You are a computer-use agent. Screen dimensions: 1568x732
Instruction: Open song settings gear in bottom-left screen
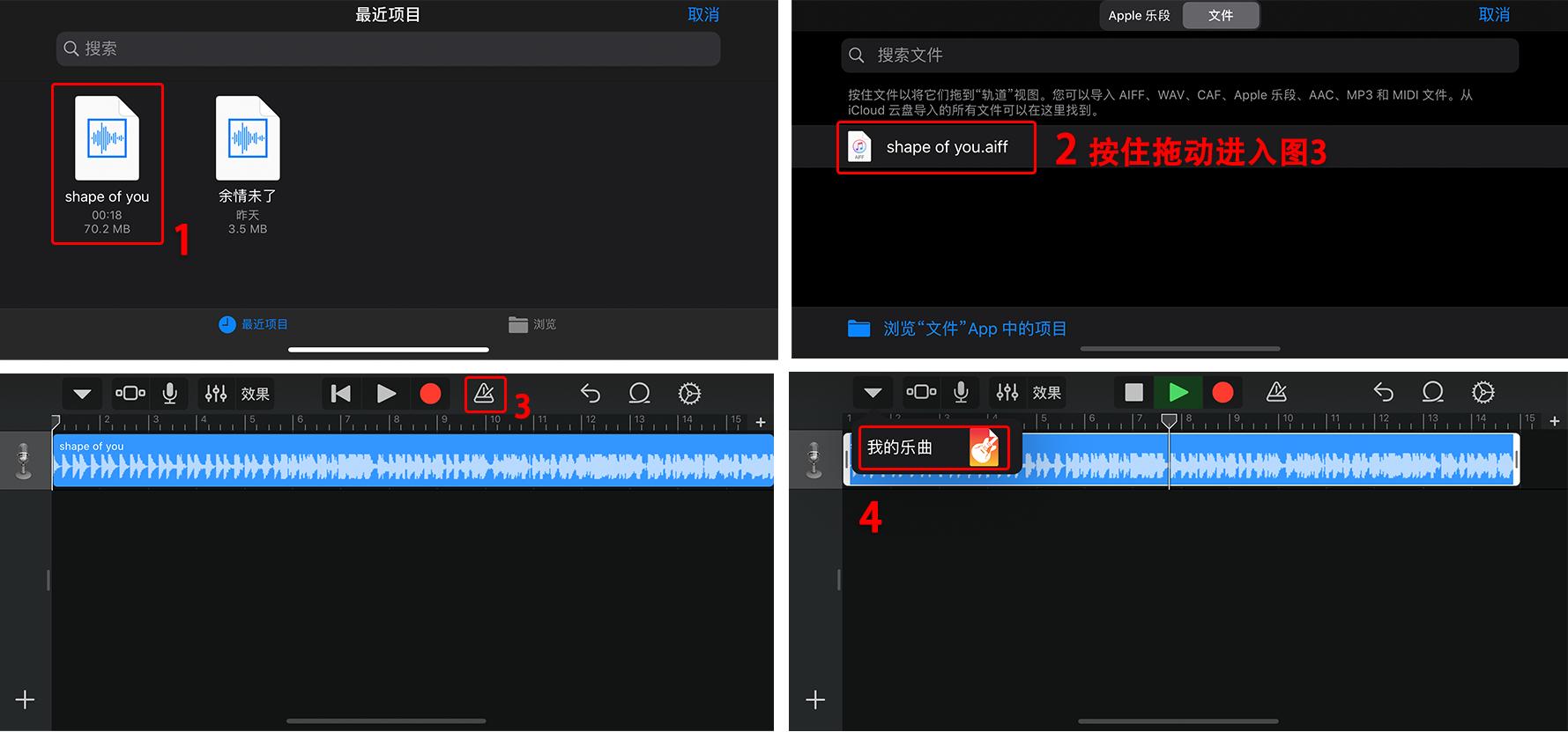point(689,394)
